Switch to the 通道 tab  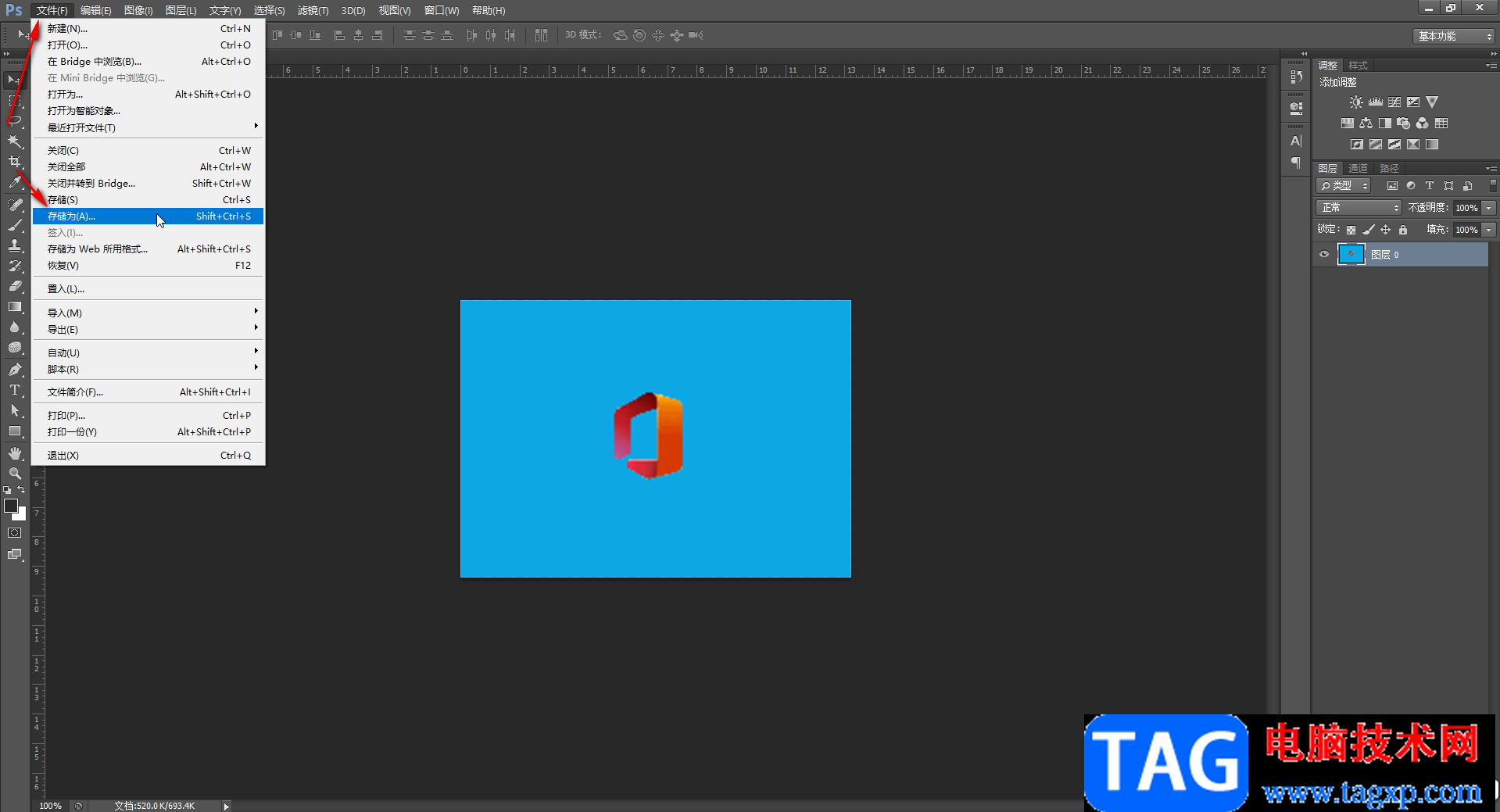click(1358, 168)
